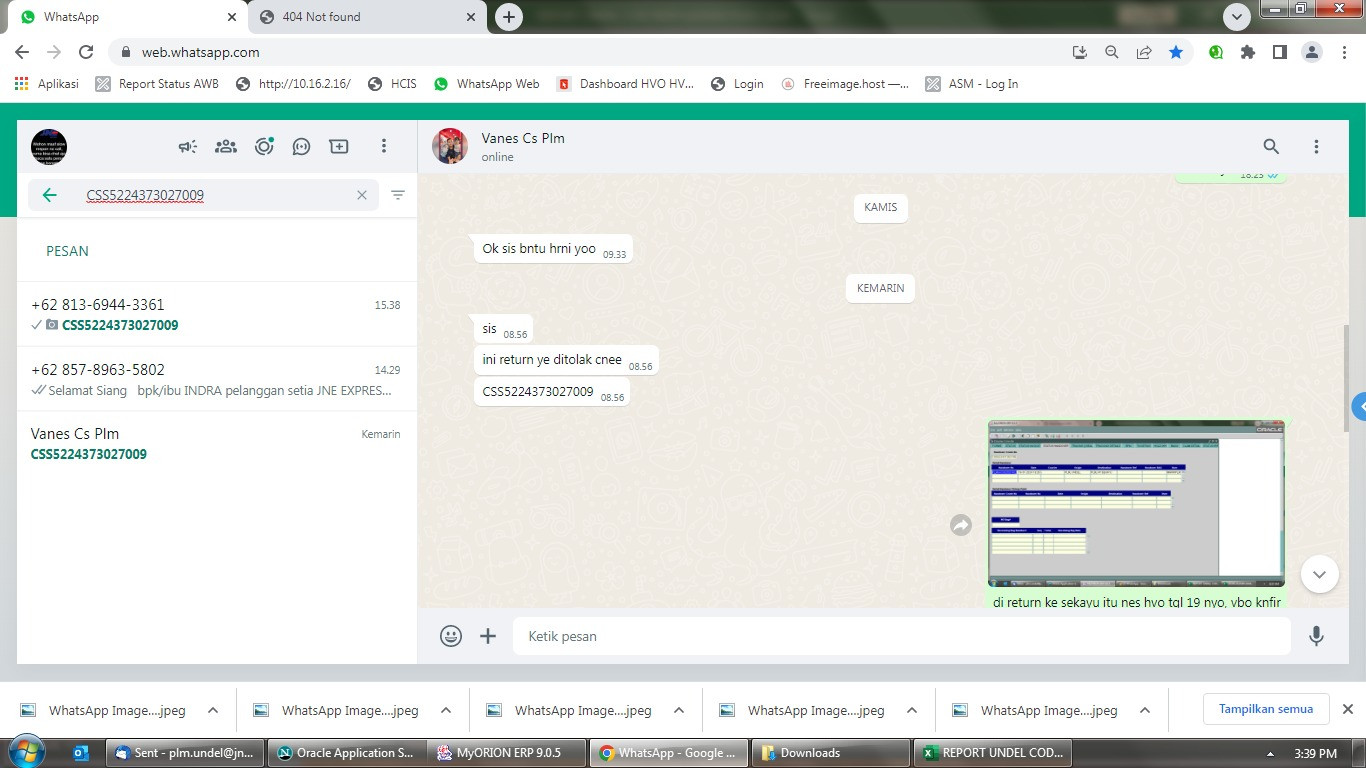Share this page icon
This screenshot has width=1366, height=768.
(x=1144, y=52)
